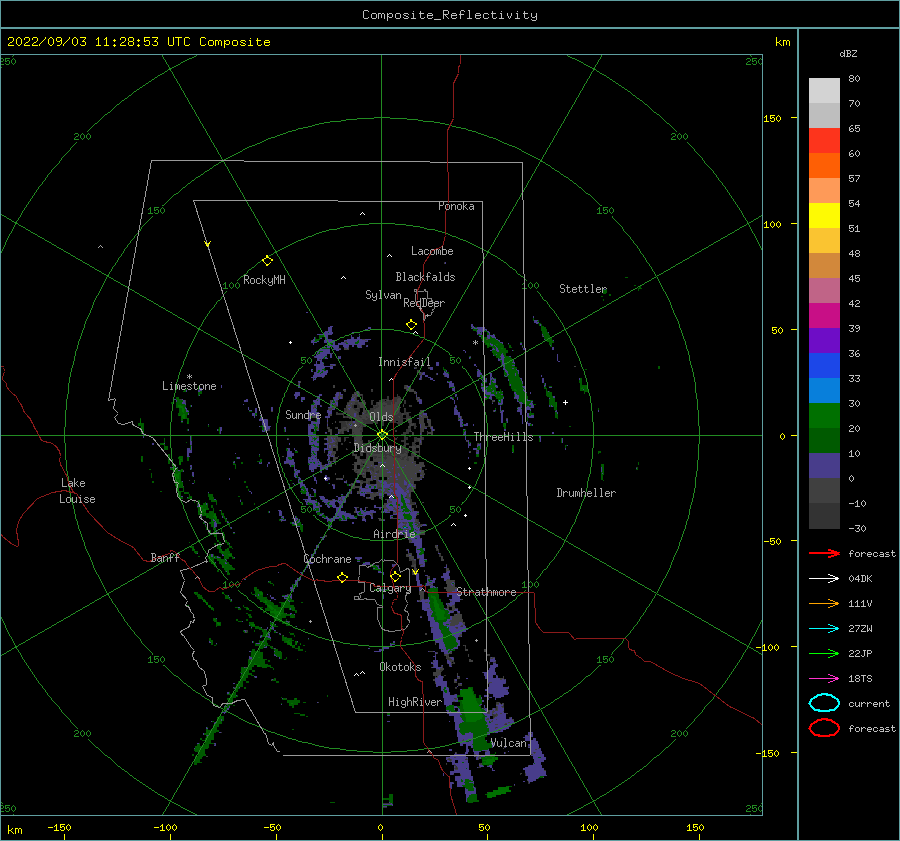Click the yellow diamond marker beside RockyMH
900x841 pixels.
pos(267,261)
